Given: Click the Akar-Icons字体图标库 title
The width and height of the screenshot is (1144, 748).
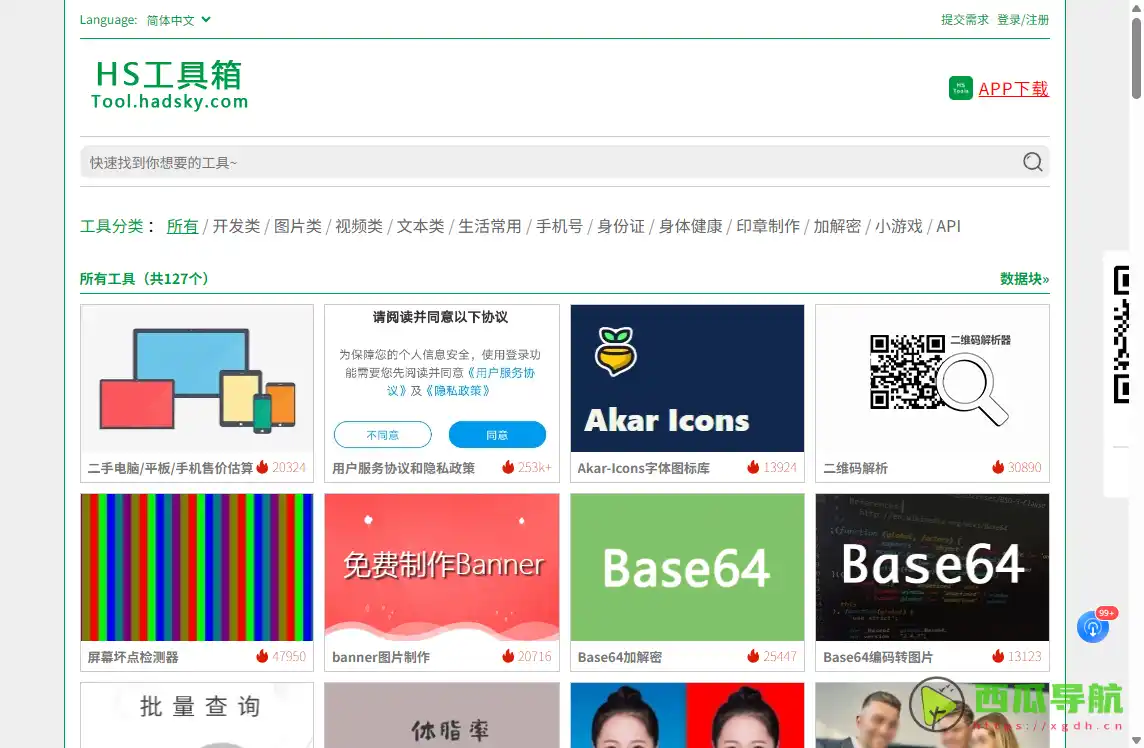Looking at the screenshot, I should point(644,468).
